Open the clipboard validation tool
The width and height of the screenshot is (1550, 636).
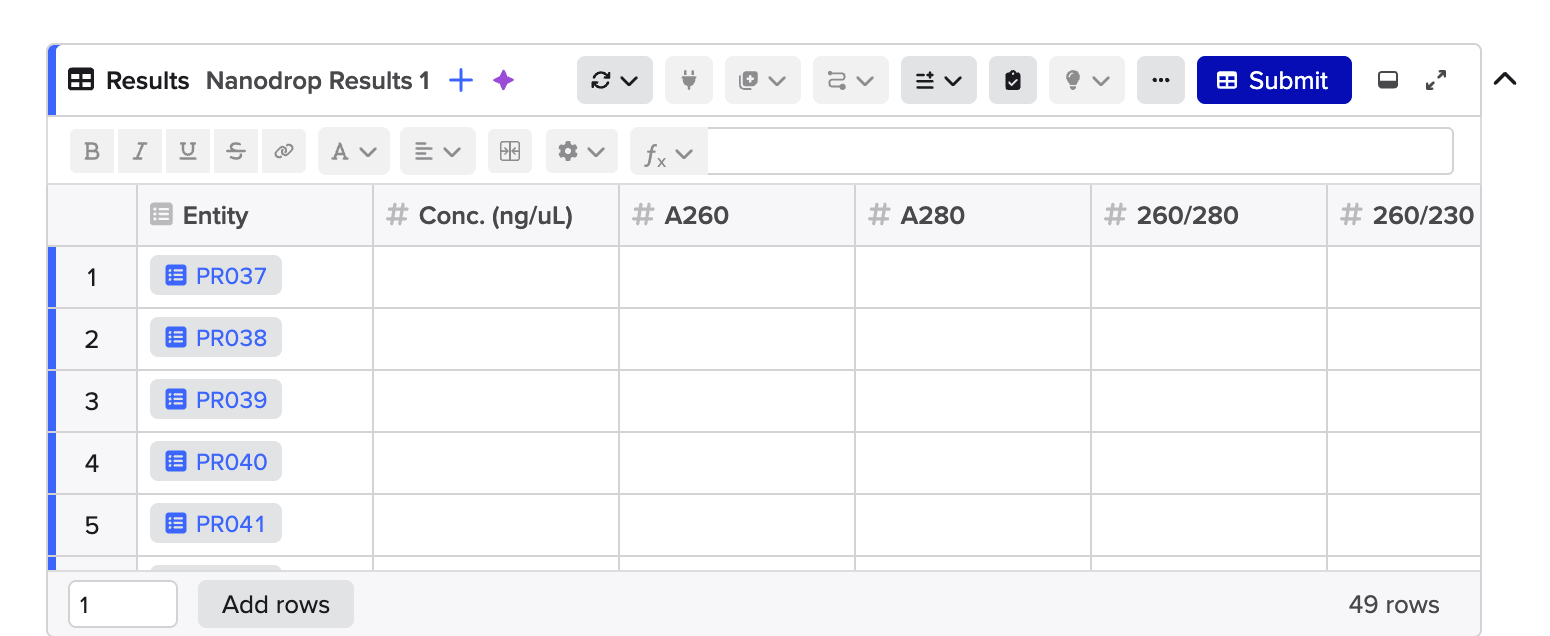(x=1013, y=80)
